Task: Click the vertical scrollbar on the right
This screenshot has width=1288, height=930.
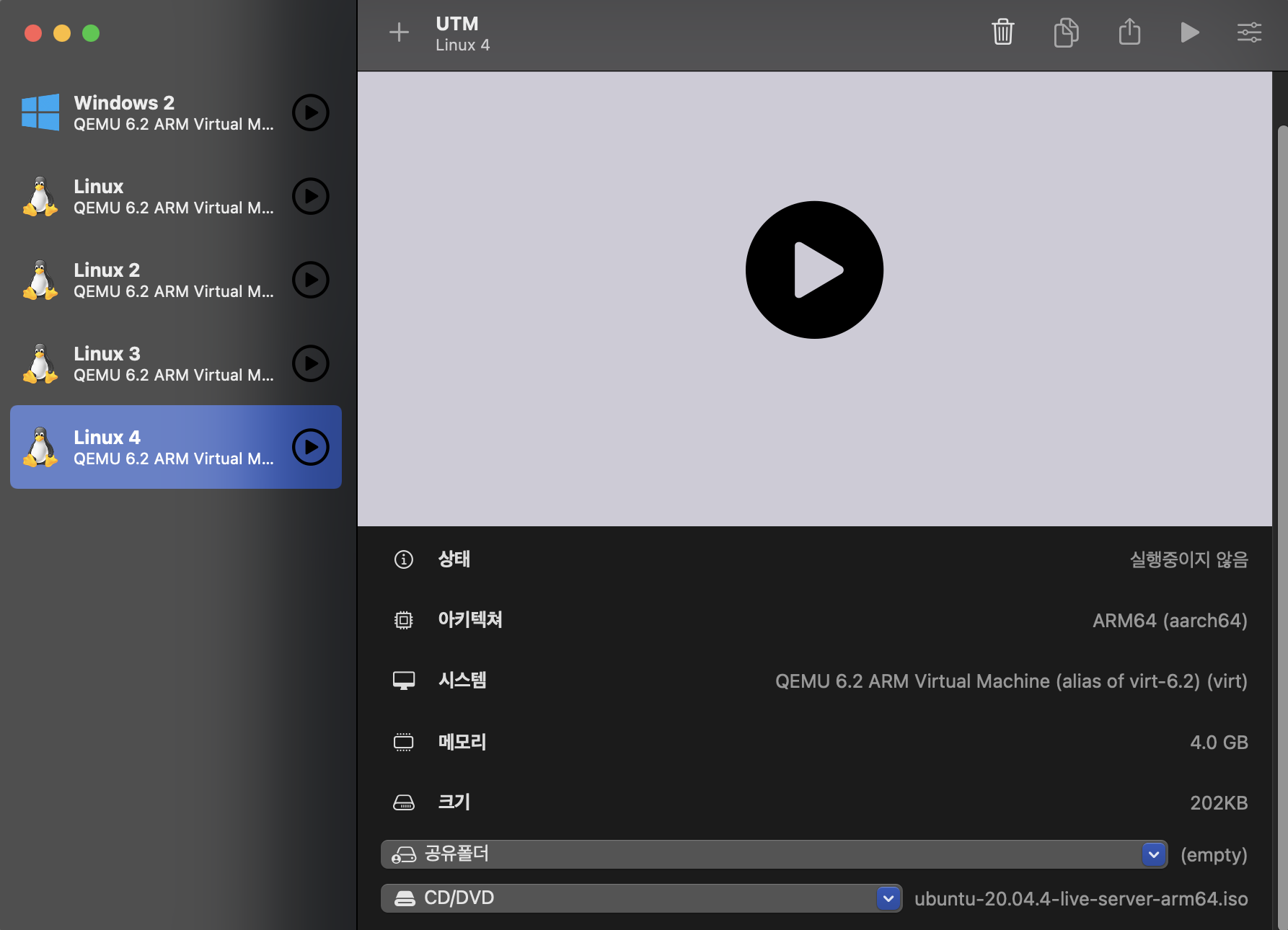Action: pyautogui.click(x=1282, y=526)
